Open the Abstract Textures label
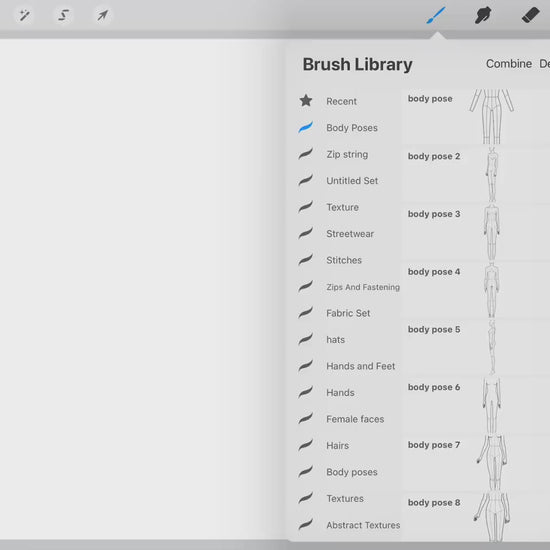This screenshot has width=550, height=550. pyautogui.click(x=363, y=525)
